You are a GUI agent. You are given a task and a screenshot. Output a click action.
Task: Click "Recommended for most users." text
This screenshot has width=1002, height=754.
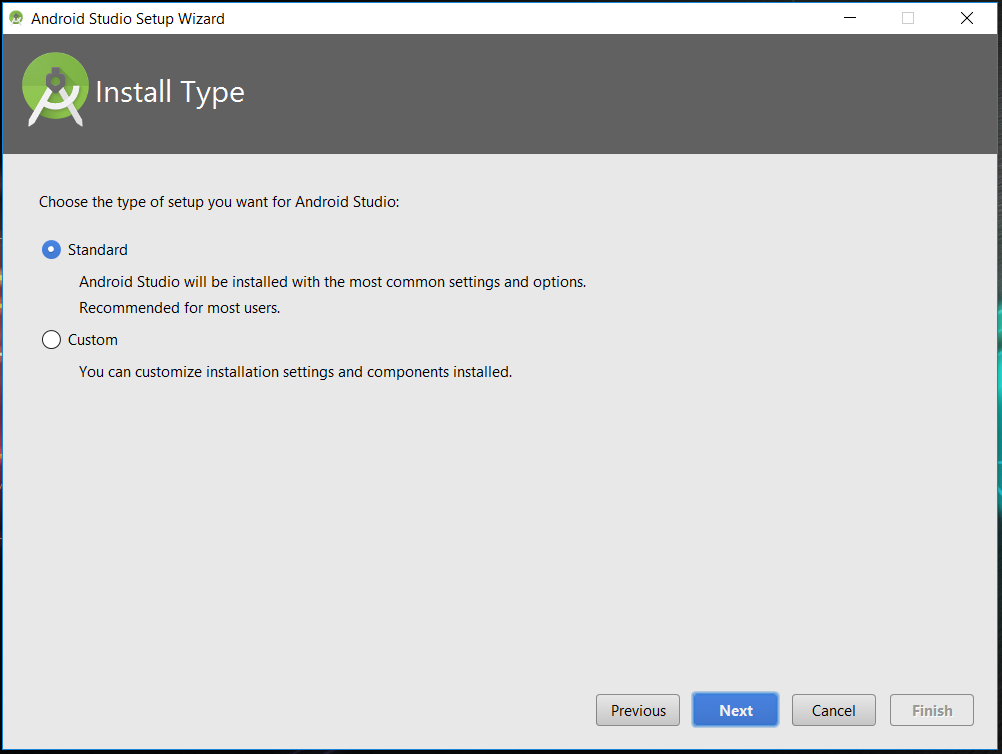coord(180,308)
